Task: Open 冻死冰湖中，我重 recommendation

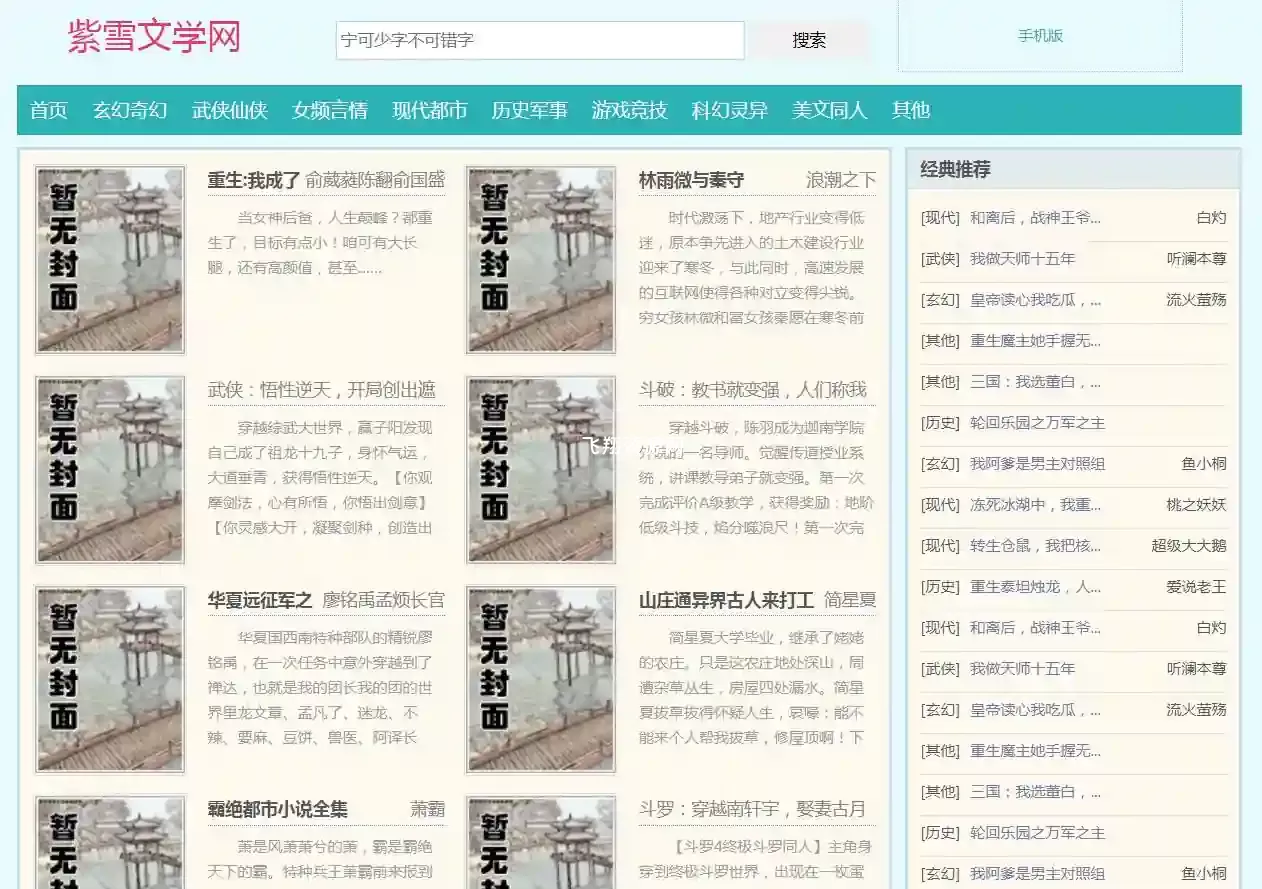Action: [x=1035, y=505]
